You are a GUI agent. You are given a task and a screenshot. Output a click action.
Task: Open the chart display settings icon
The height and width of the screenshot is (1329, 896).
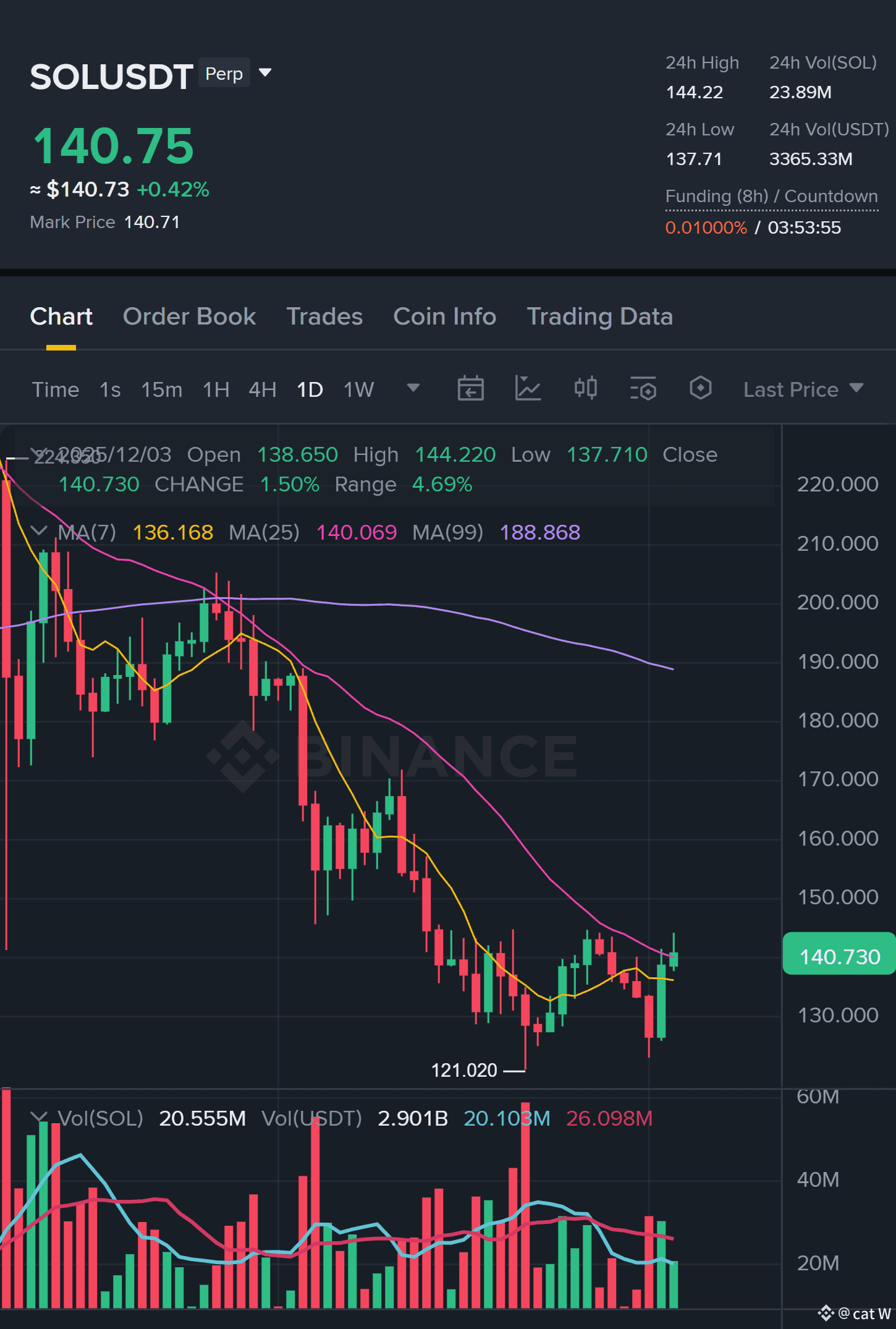pos(643,389)
